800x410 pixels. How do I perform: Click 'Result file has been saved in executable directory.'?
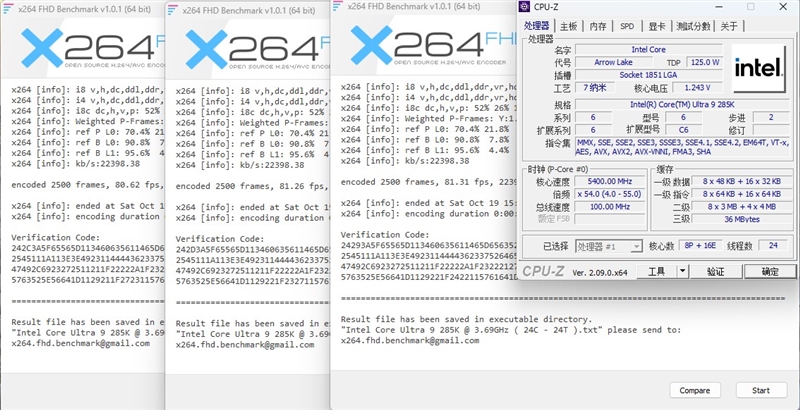click(x=466, y=319)
